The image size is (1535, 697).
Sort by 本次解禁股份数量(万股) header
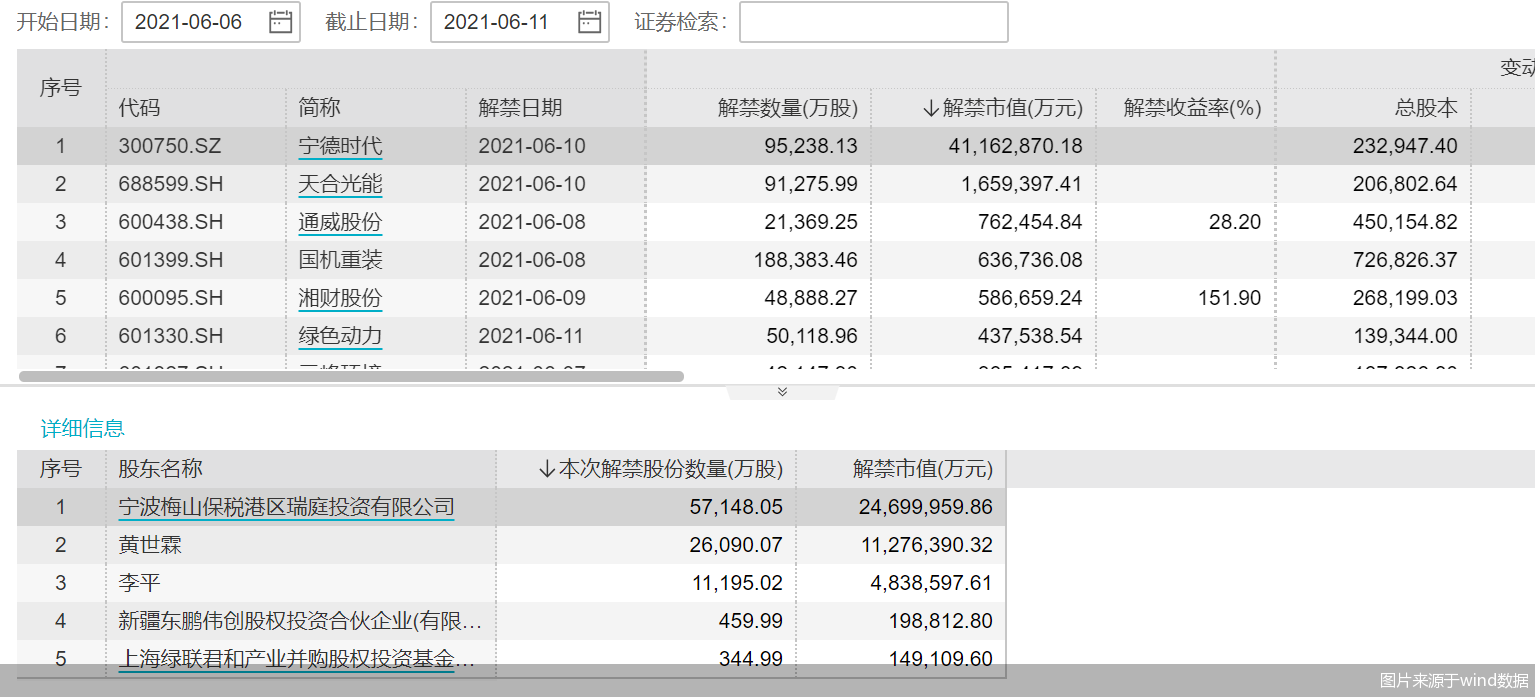[660, 469]
